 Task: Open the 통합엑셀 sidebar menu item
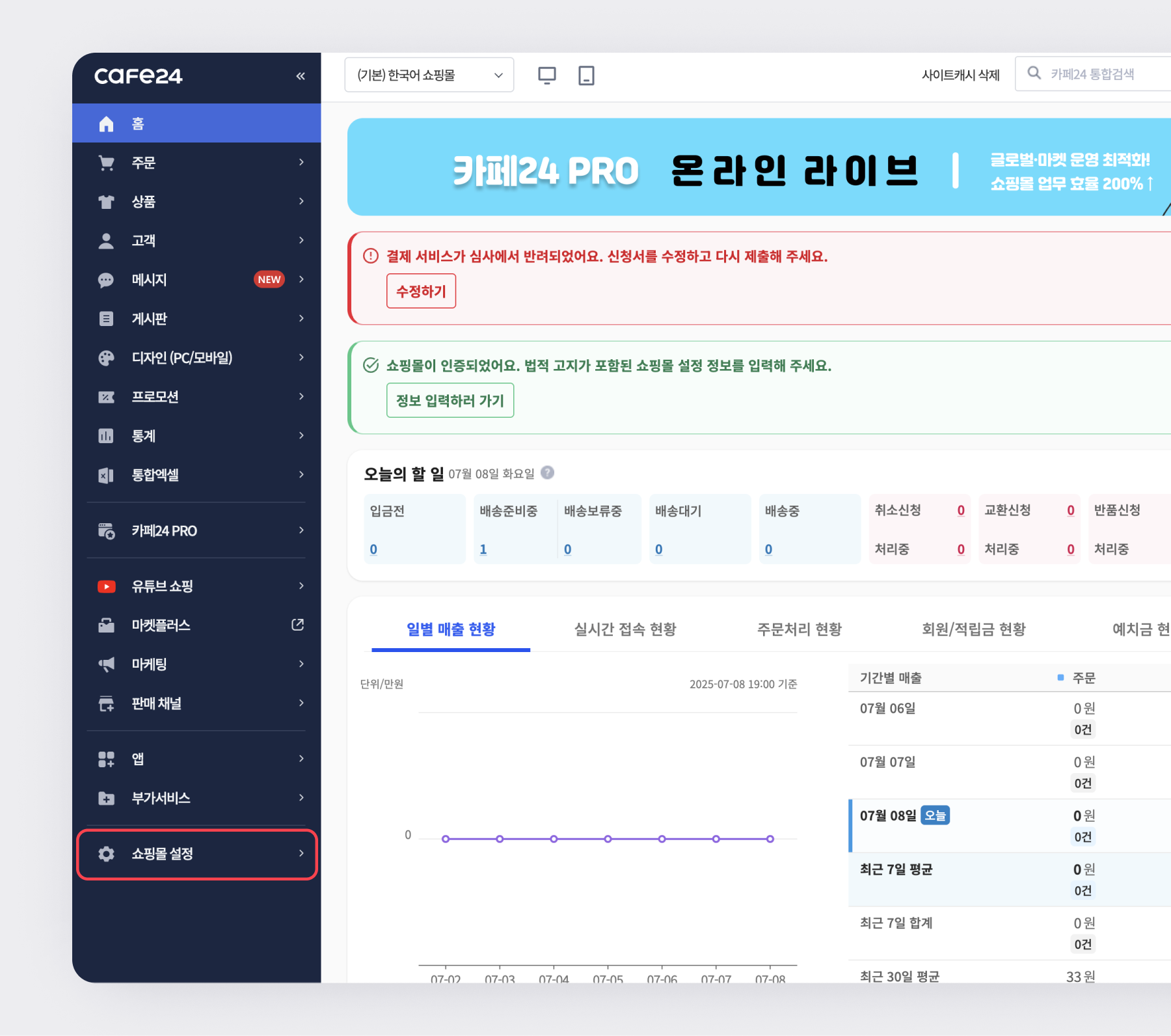[x=196, y=475]
